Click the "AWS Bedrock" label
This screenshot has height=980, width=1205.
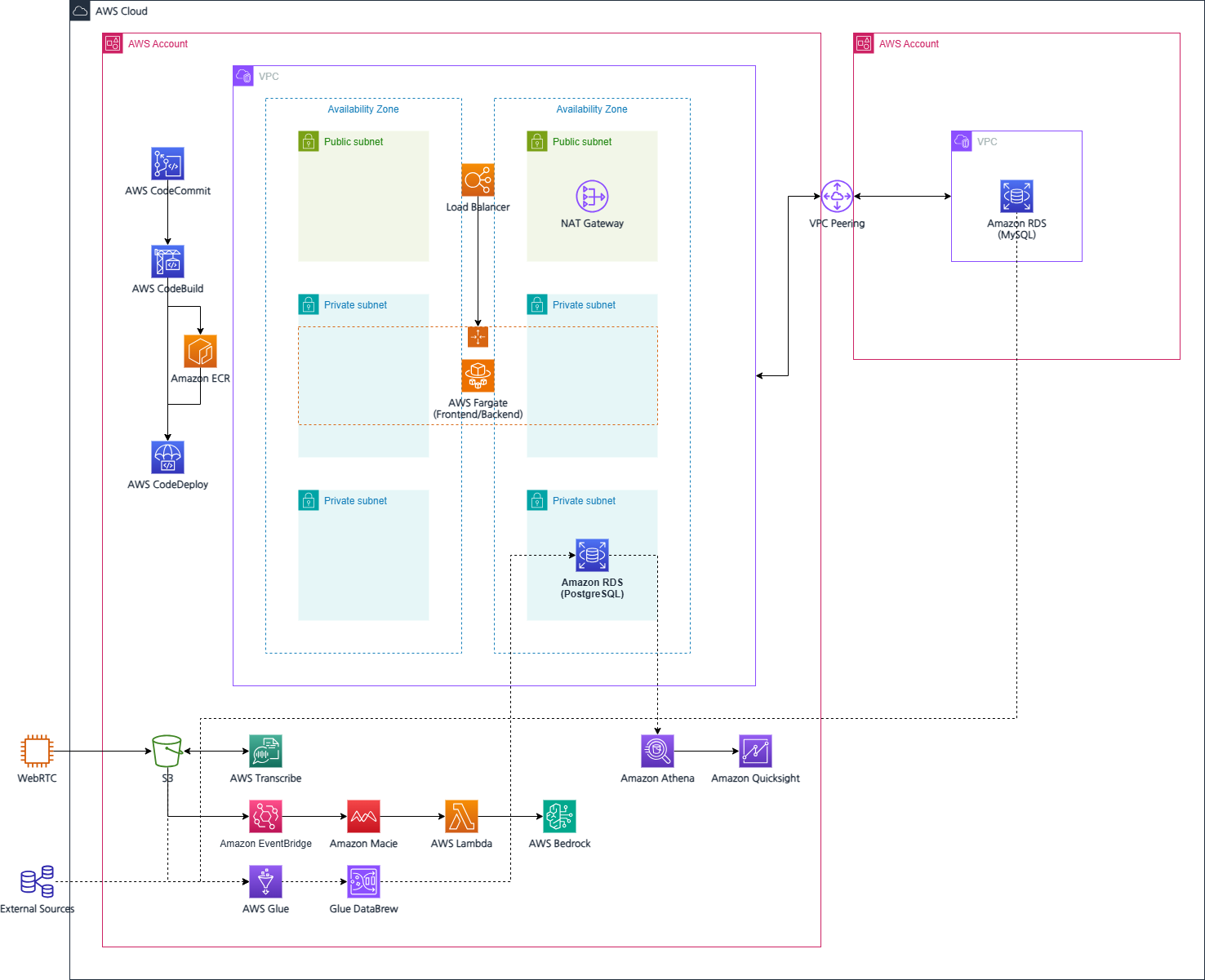tap(559, 844)
